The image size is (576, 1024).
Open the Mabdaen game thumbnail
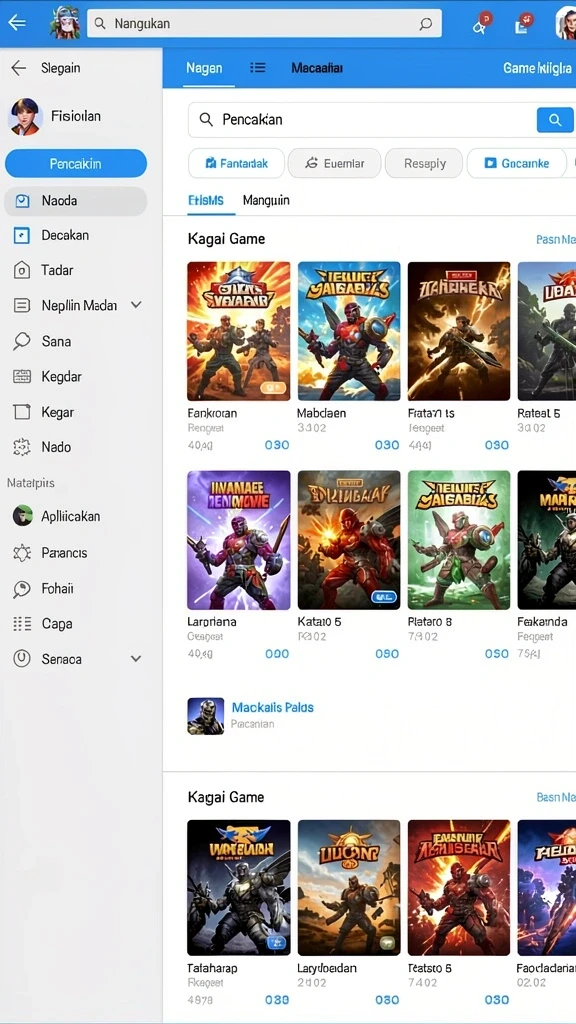pos(349,331)
